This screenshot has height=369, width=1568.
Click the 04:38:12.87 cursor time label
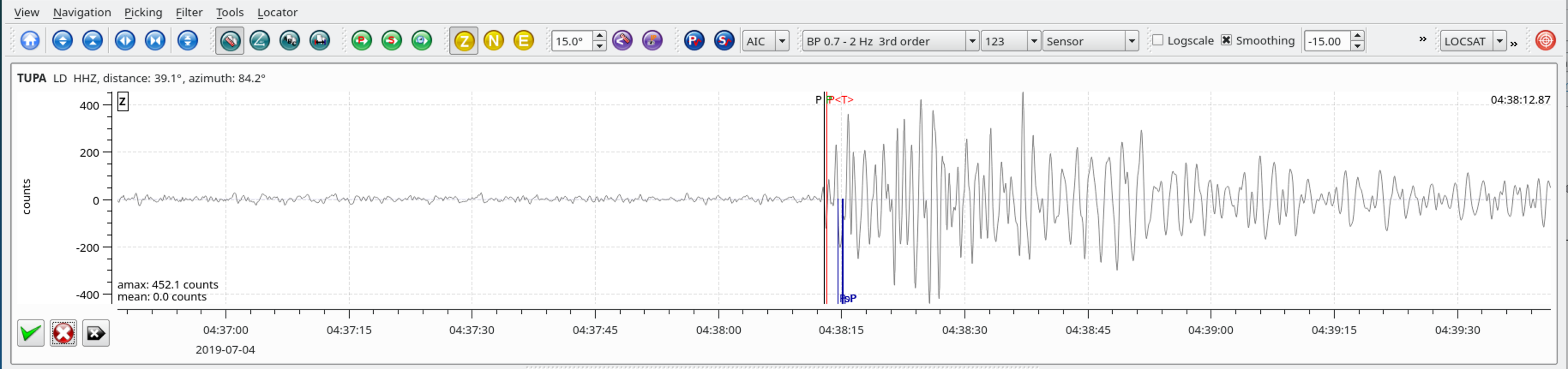[1520, 100]
